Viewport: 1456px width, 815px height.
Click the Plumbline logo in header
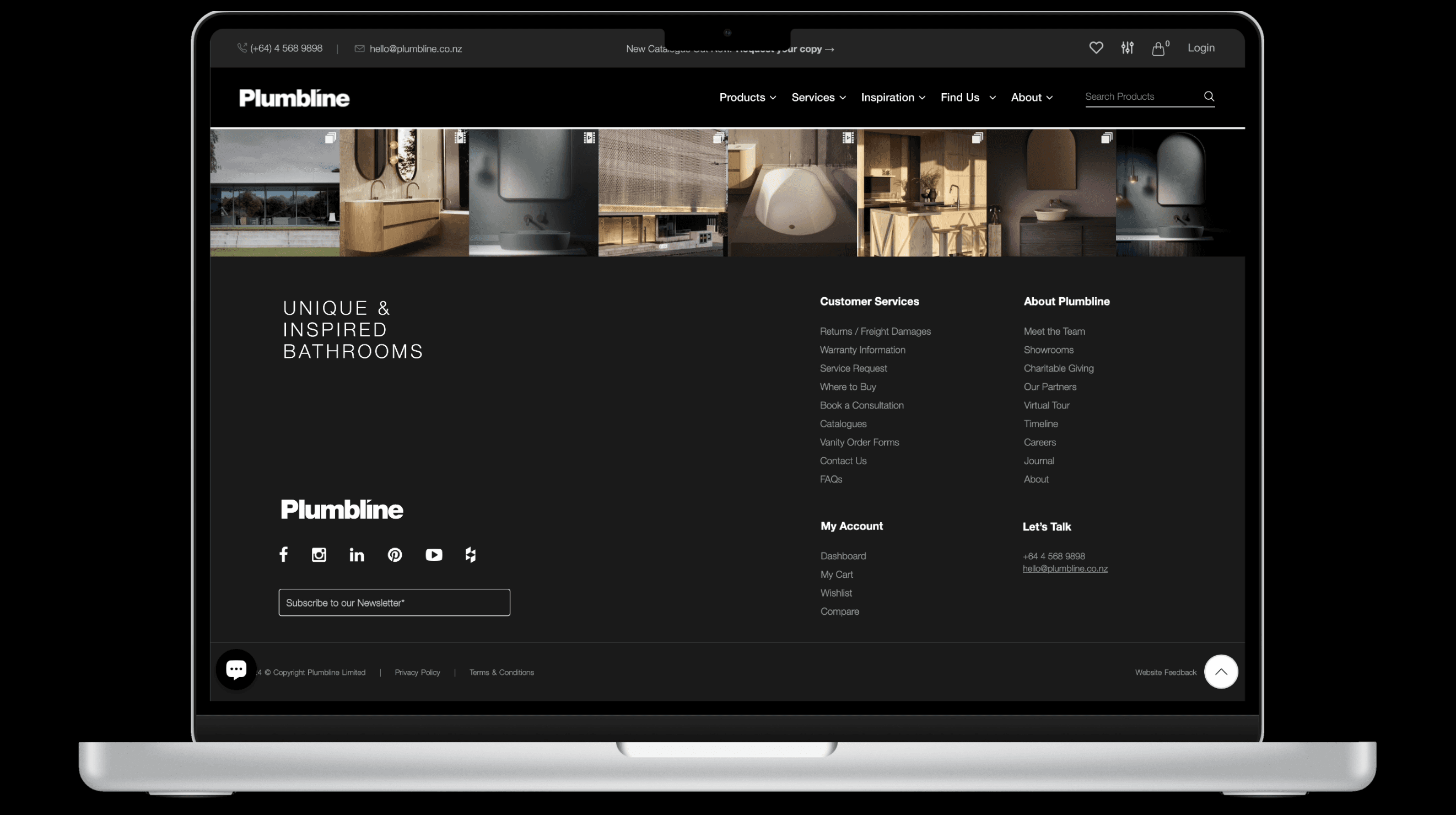tap(294, 98)
